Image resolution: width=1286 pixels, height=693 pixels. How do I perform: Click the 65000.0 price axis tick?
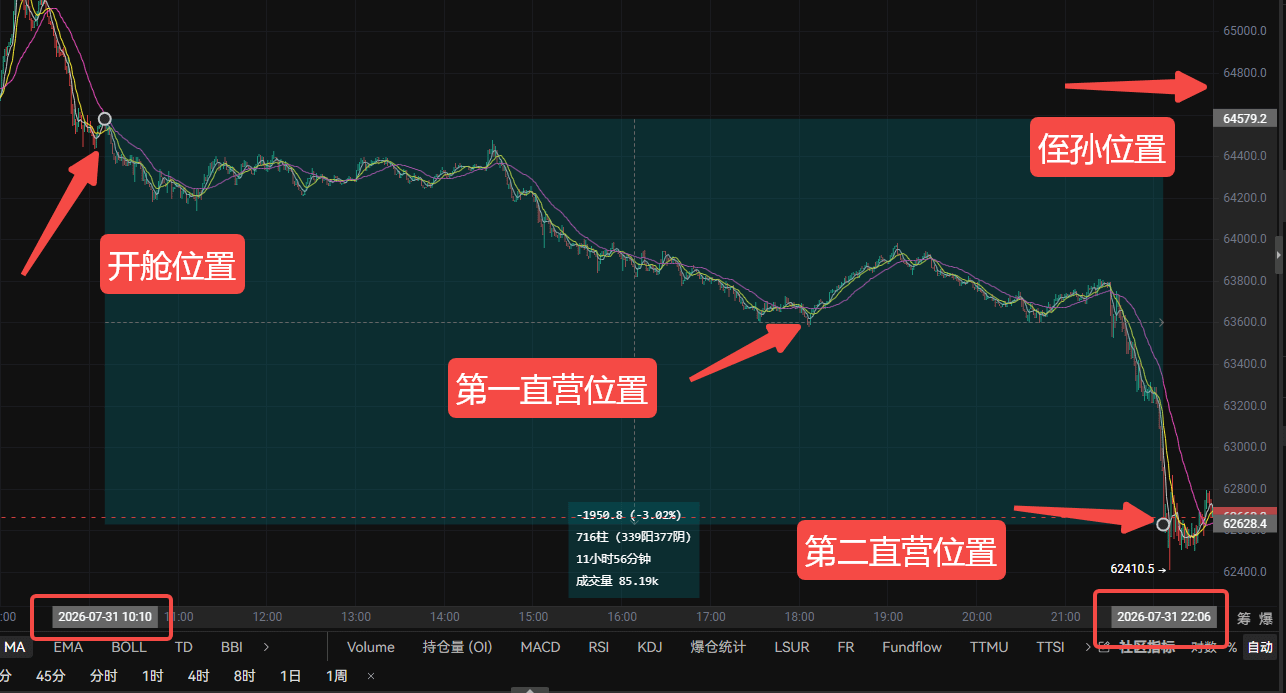[1245, 31]
